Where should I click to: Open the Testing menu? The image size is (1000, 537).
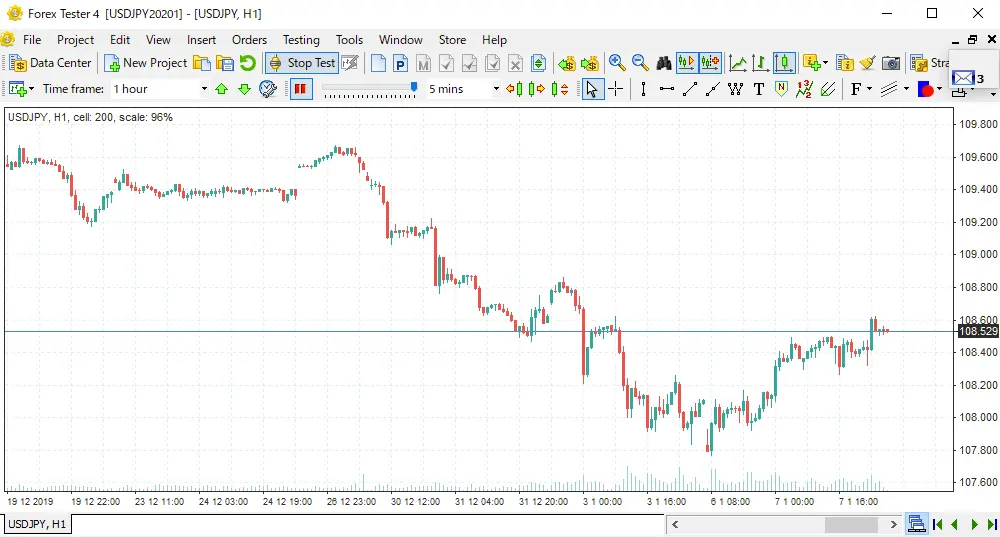301,40
